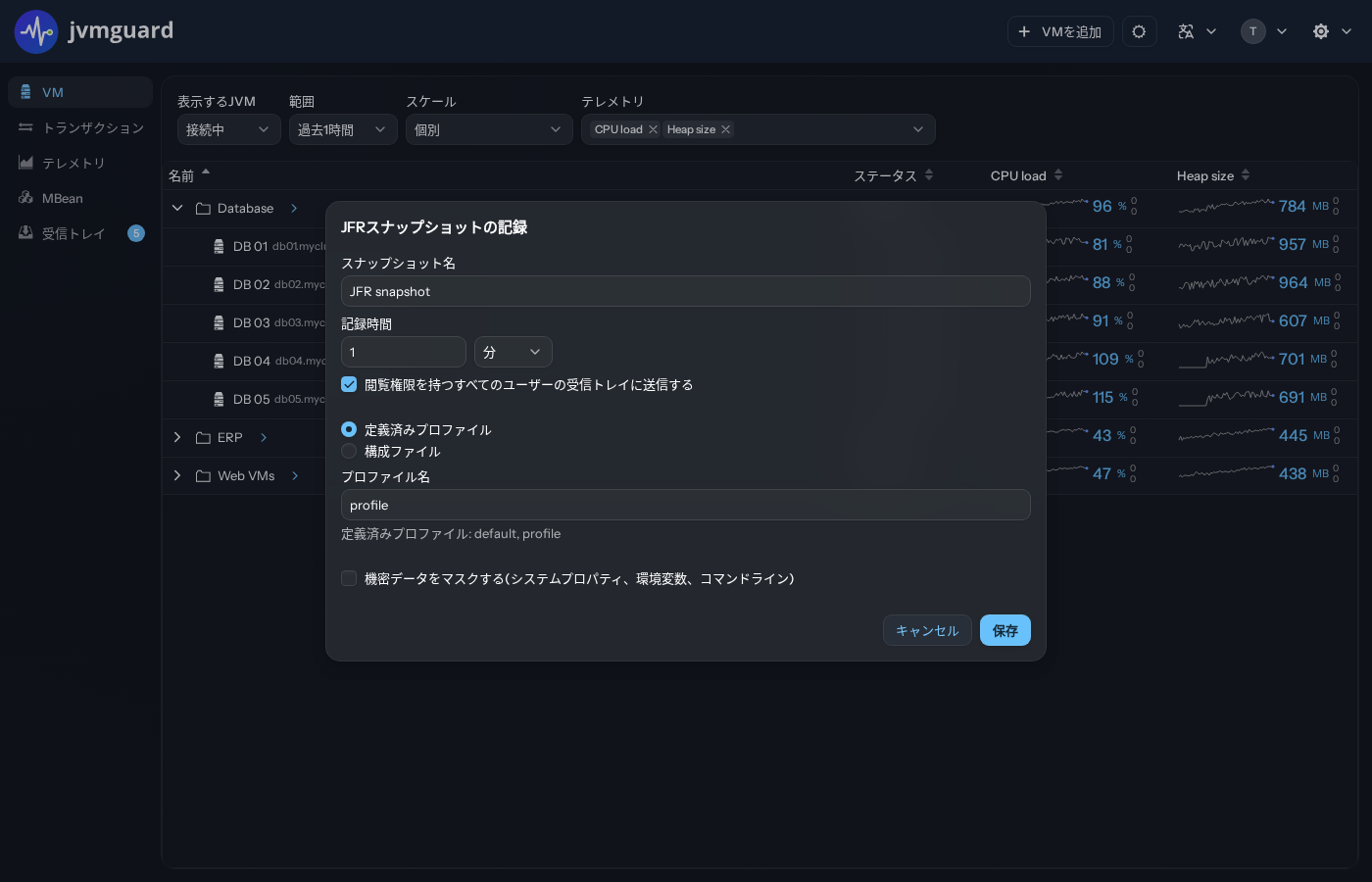This screenshot has width=1372, height=882.
Task: Sort by the ステータス column
Action: (x=929, y=175)
